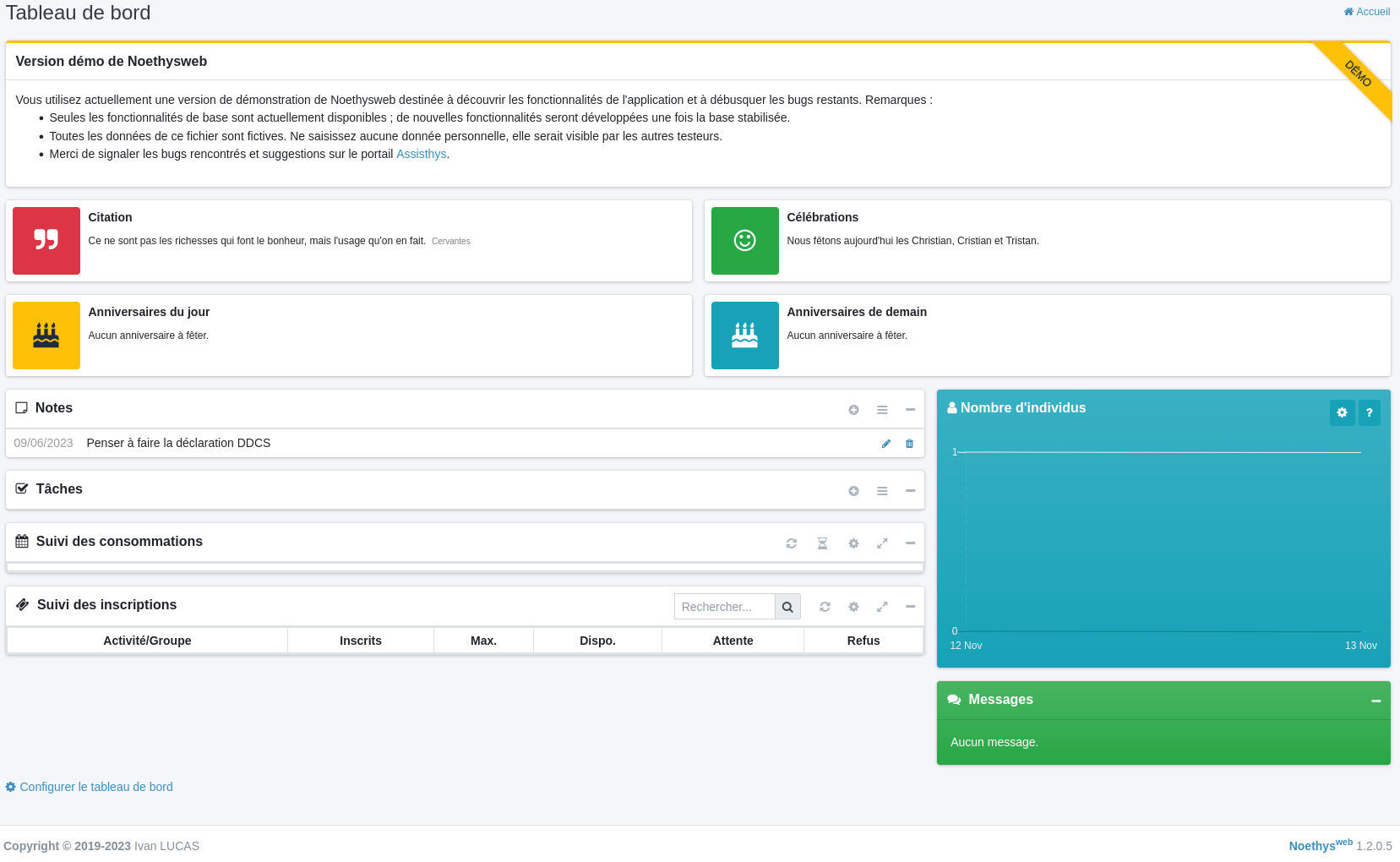
Task: Open Suivi des consommations settings gear
Action: coord(853,543)
